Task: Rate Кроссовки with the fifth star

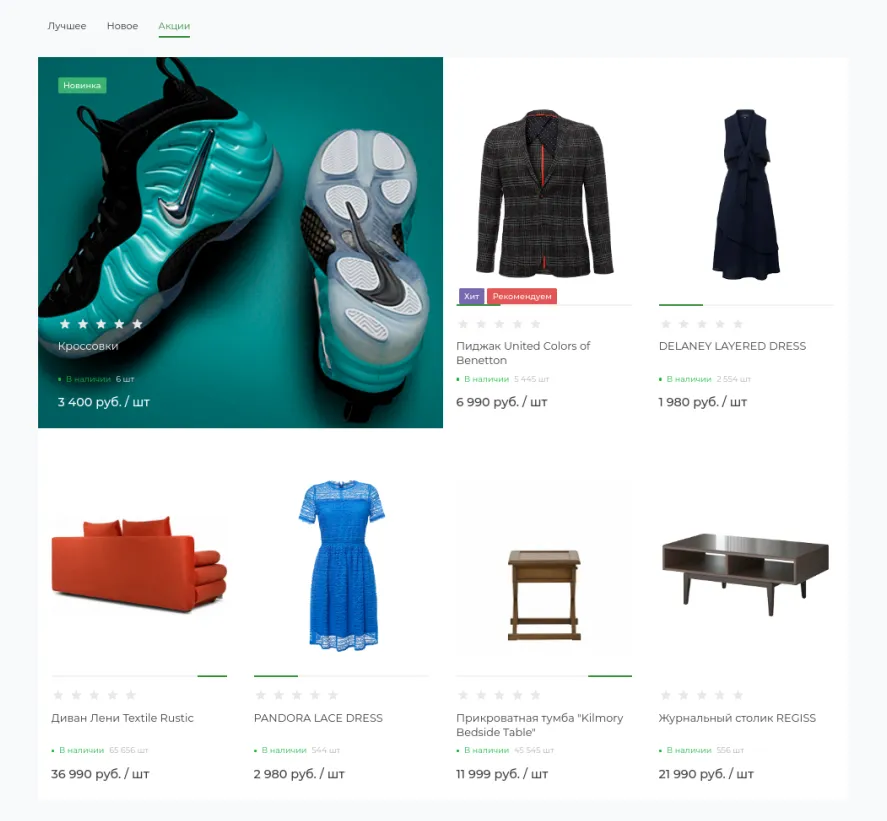Action: [137, 324]
